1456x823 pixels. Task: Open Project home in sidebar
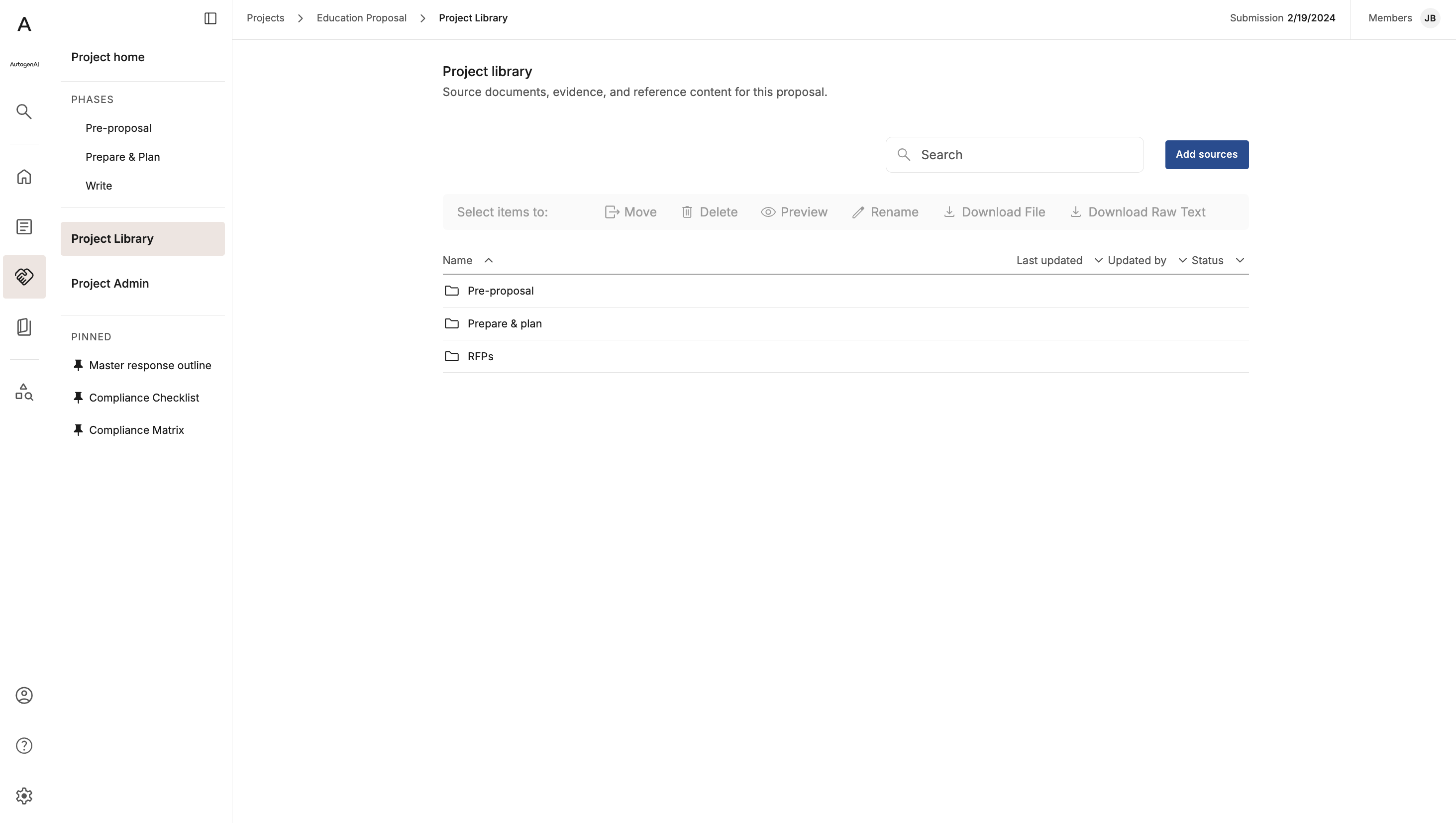click(x=108, y=57)
